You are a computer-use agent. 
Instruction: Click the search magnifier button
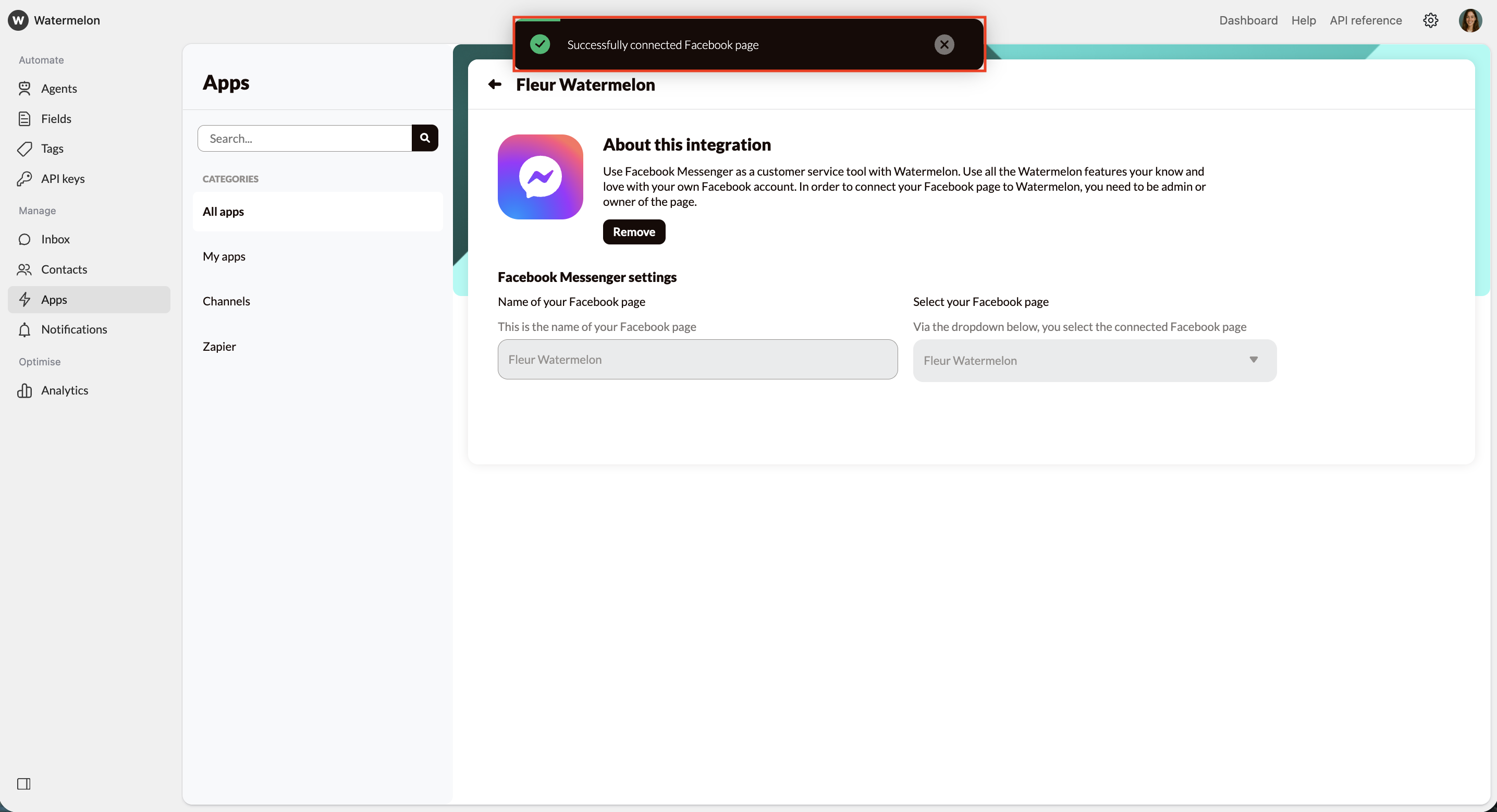point(425,138)
